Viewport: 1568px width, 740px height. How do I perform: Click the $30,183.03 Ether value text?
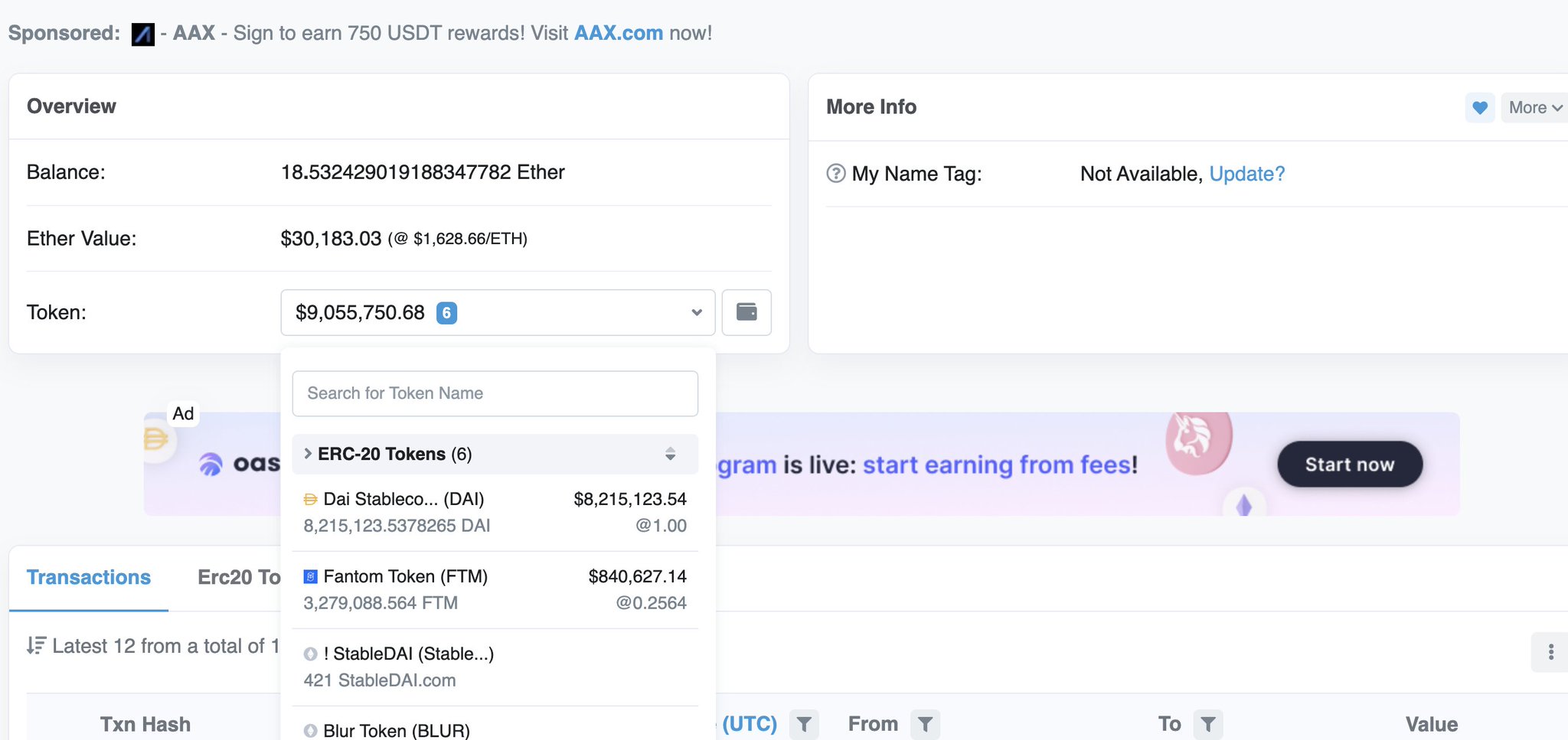(x=331, y=239)
